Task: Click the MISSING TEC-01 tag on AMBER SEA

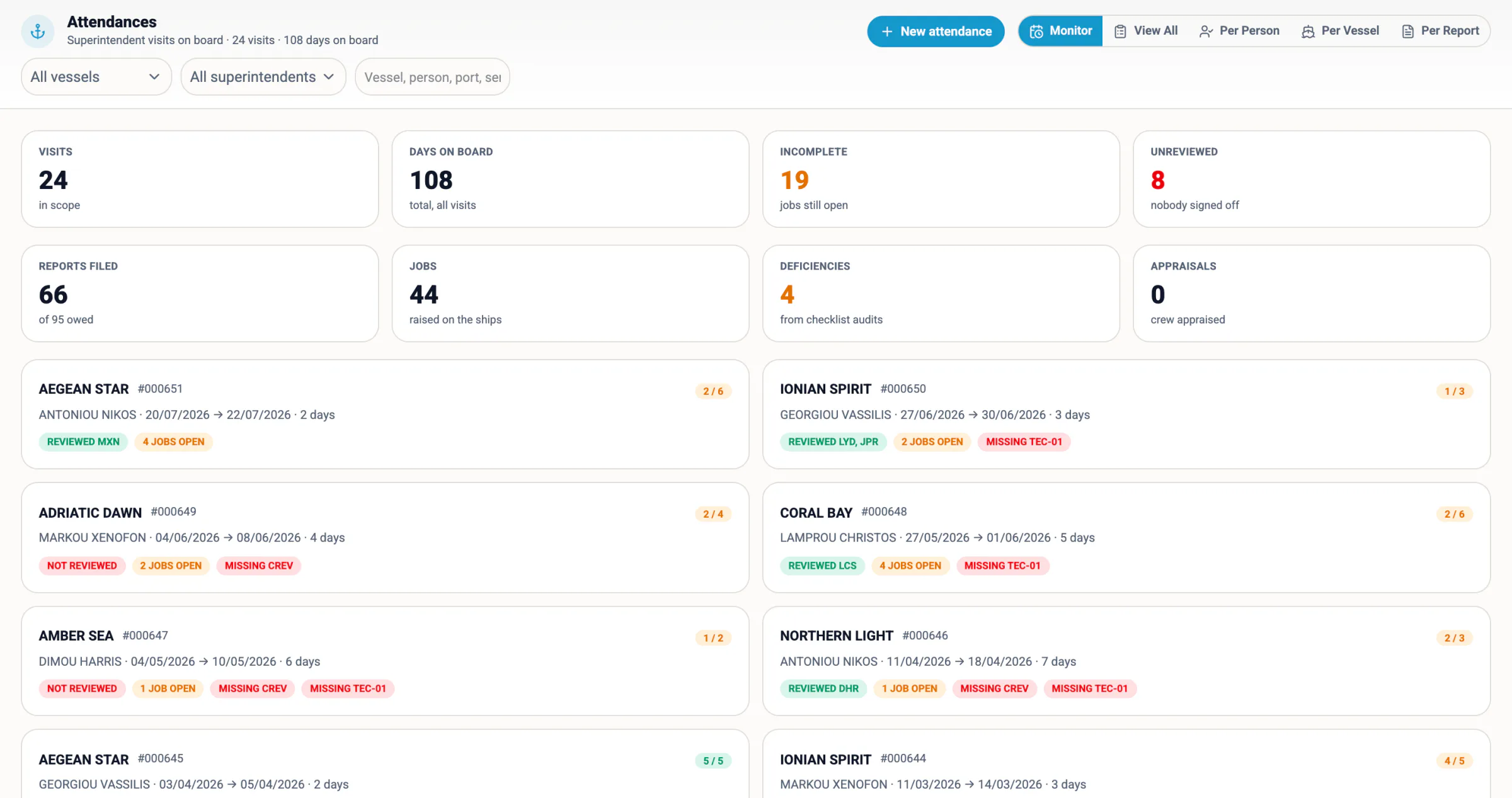Action: pos(348,689)
